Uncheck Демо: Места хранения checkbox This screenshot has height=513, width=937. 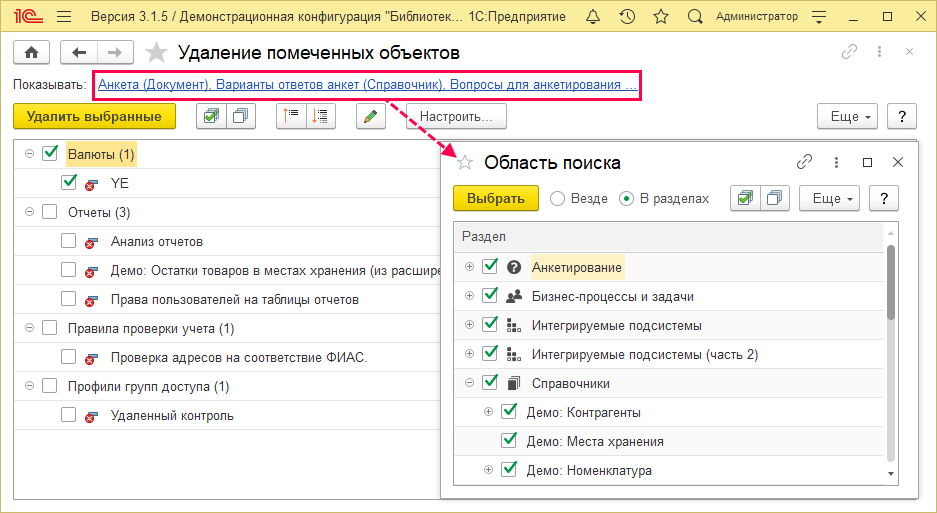point(509,440)
